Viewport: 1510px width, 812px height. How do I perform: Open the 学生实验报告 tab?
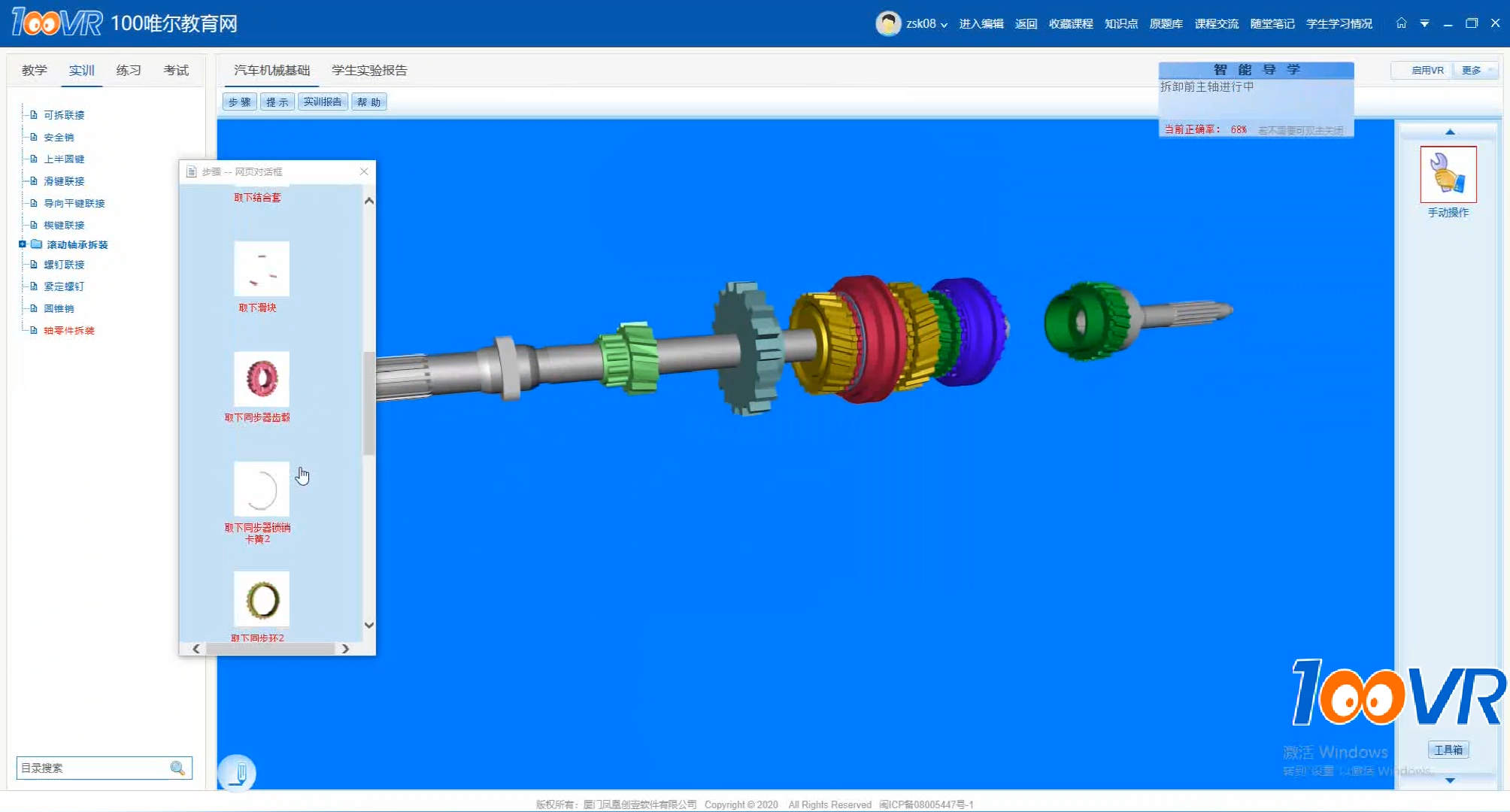click(x=369, y=70)
